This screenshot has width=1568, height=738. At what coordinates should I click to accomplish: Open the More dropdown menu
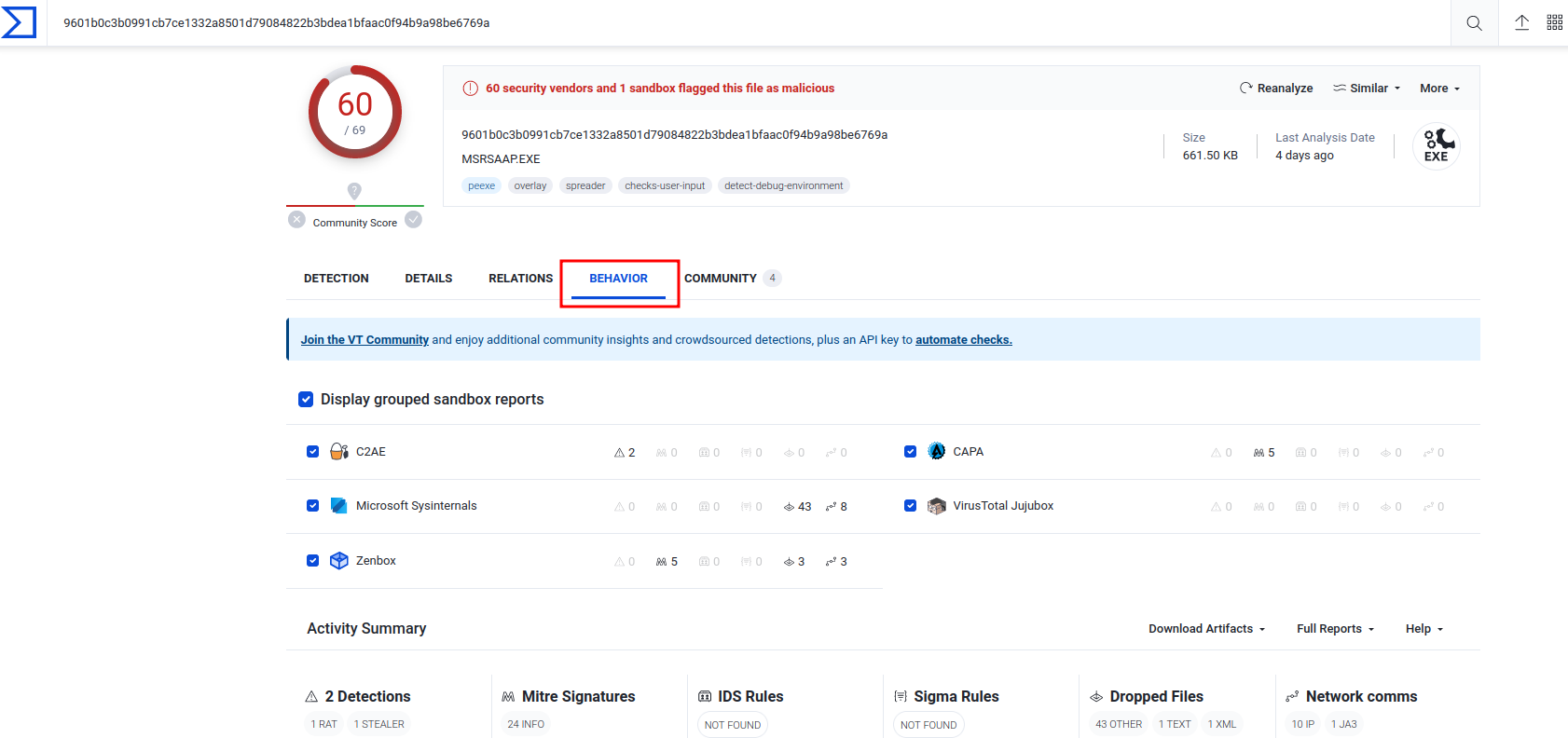(1440, 89)
